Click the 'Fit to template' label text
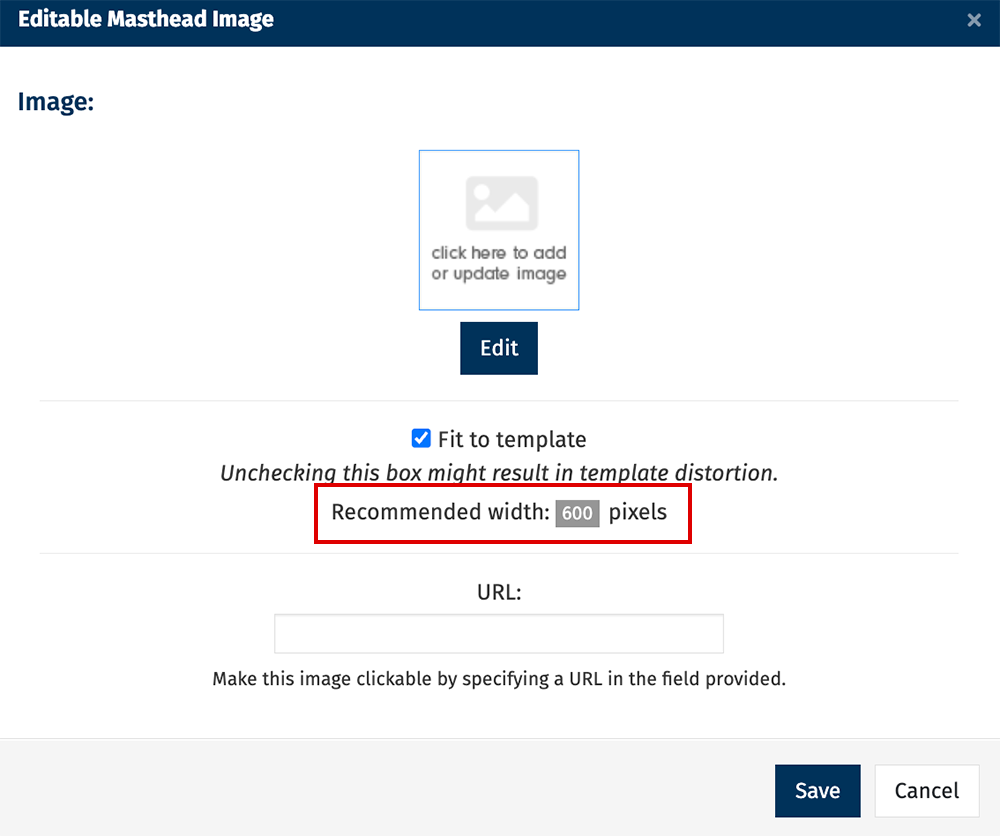The width and height of the screenshot is (1000, 836). (x=512, y=440)
